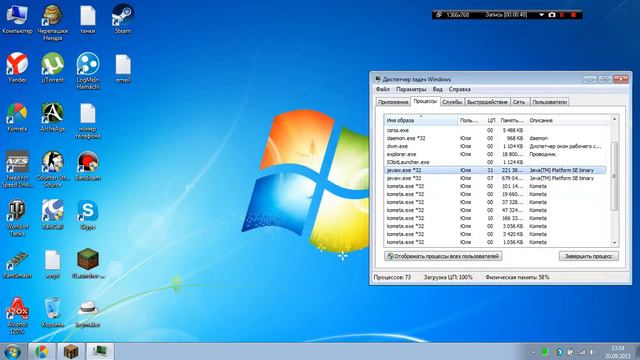Open the Windows Start menu
This screenshot has height=360, width=640.
coord(13,351)
